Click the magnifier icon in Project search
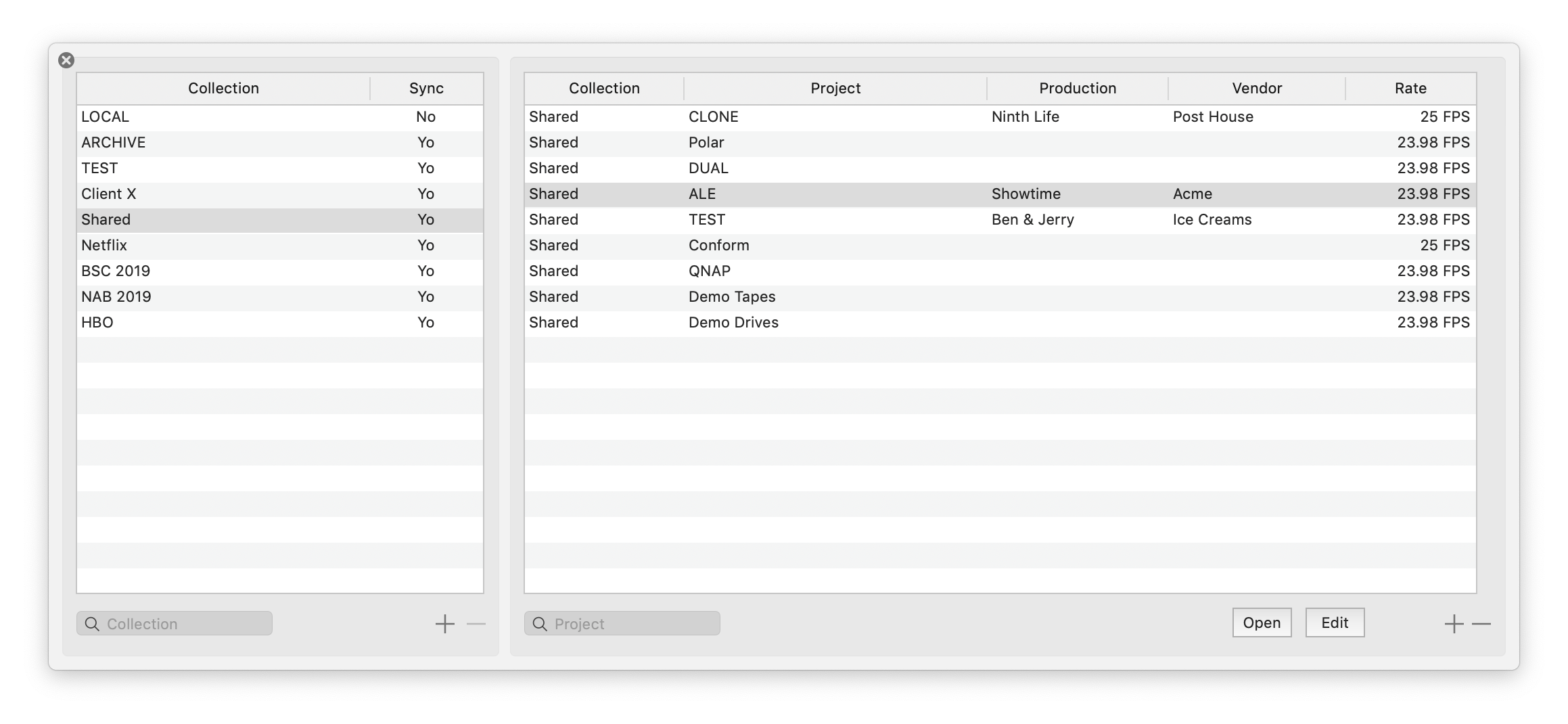This screenshot has width=1568, height=724. pos(540,624)
